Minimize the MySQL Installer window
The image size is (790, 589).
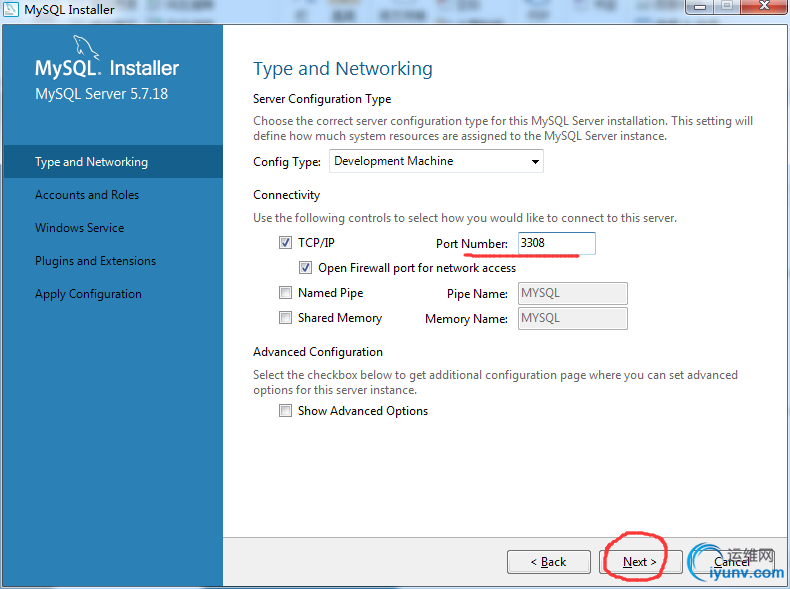pyautogui.click(x=700, y=7)
